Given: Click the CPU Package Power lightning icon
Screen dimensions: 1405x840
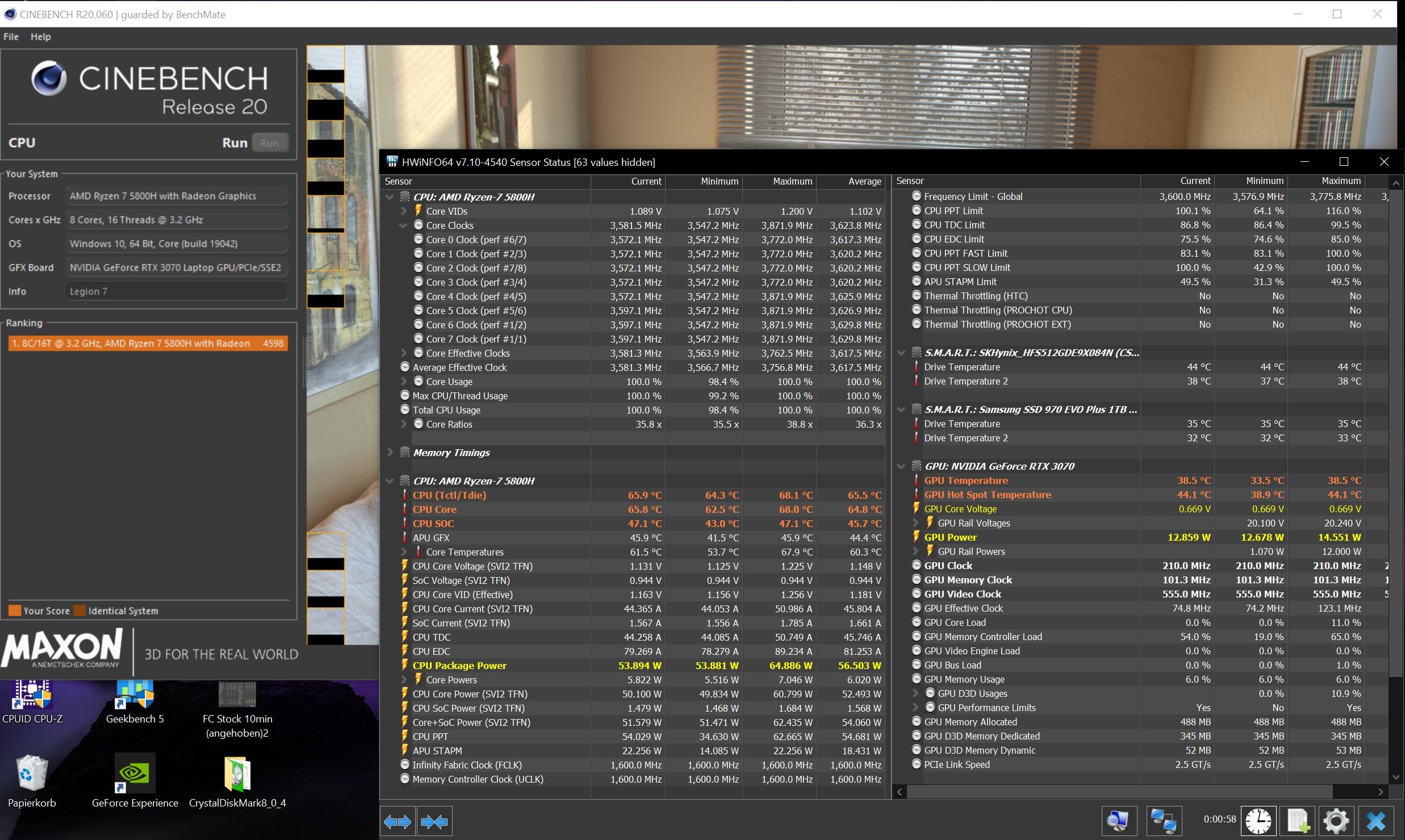Looking at the screenshot, I should tap(405, 665).
